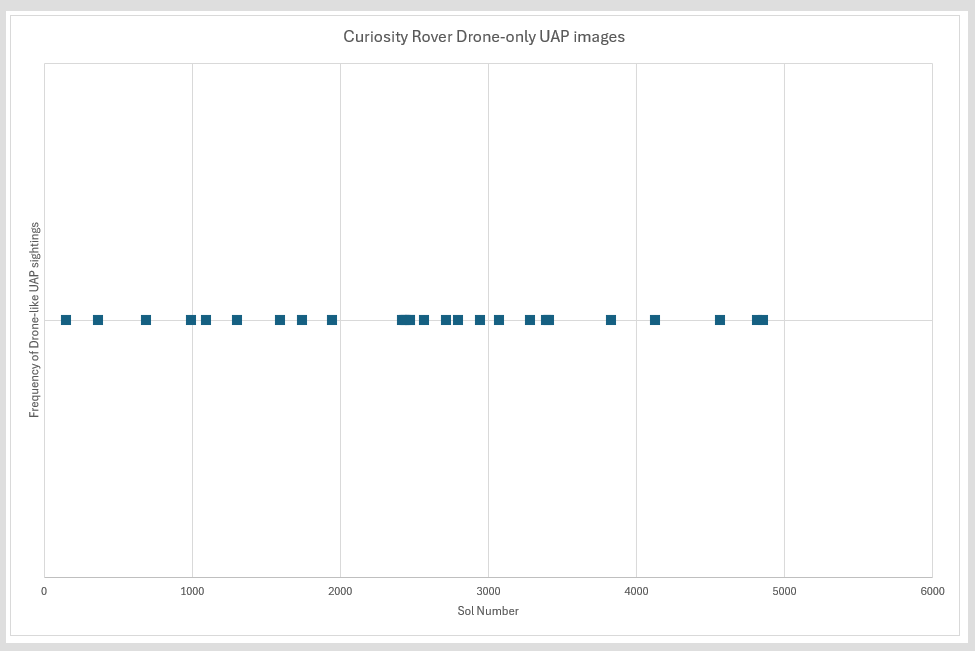This screenshot has width=975, height=651.
Task: Select the data marker near Sol 1590
Action: 280,320
